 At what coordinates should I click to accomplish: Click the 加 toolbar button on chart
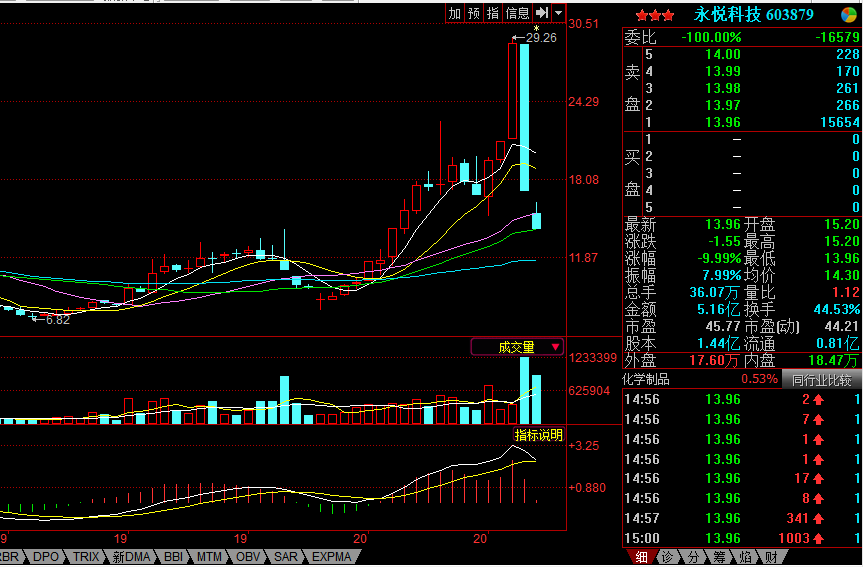(x=455, y=13)
